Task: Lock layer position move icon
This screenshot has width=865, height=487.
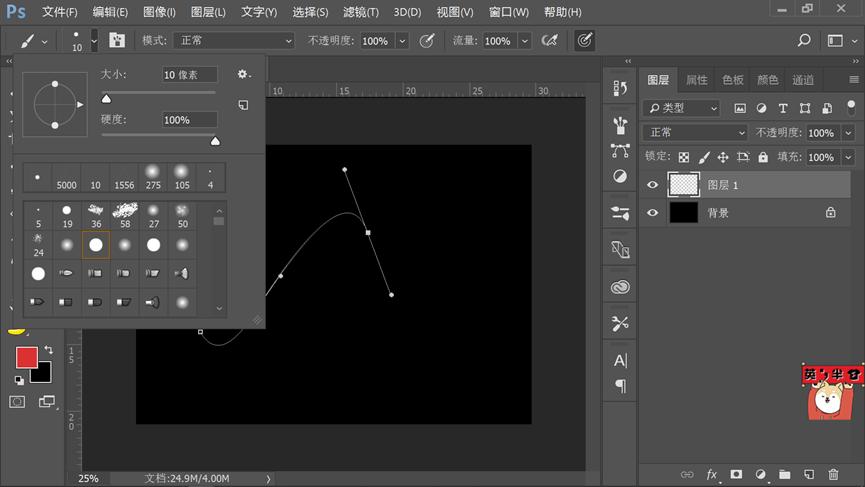Action: 723,157
